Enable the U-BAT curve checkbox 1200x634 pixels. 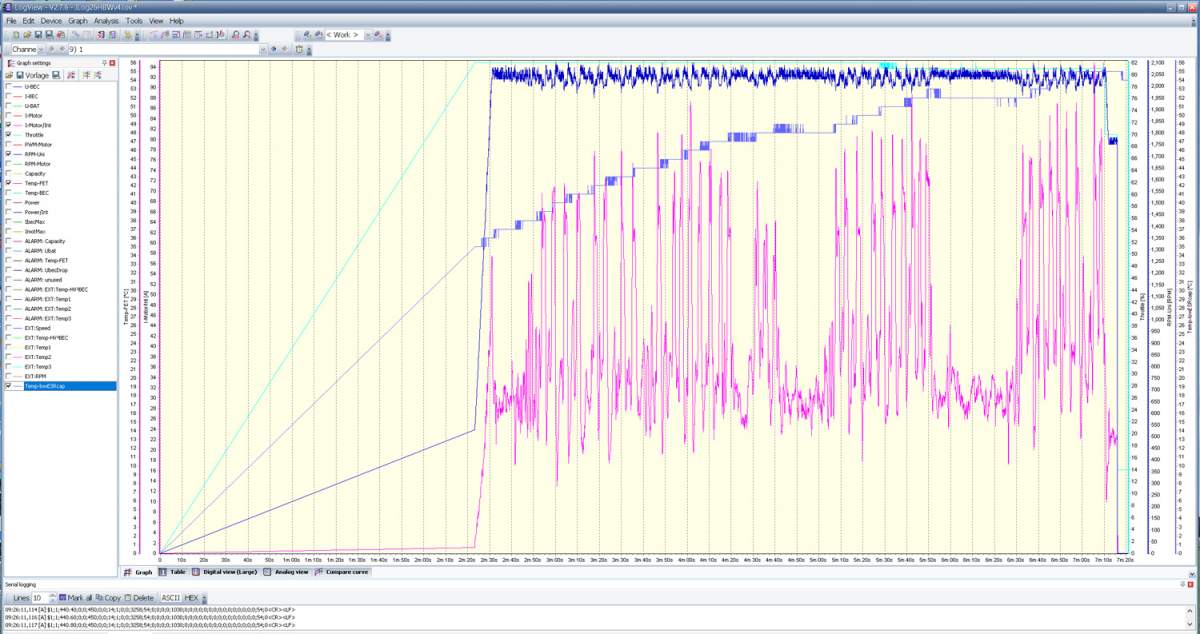9,105
